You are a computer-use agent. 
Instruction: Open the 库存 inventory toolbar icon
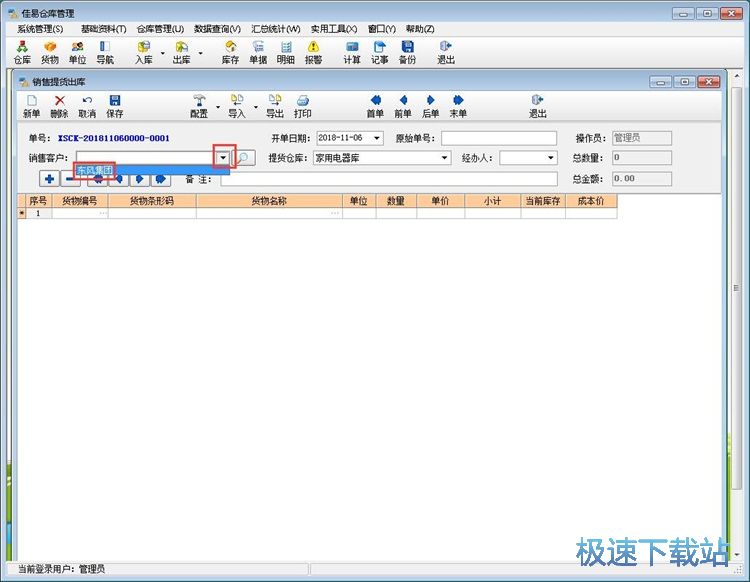(x=230, y=52)
